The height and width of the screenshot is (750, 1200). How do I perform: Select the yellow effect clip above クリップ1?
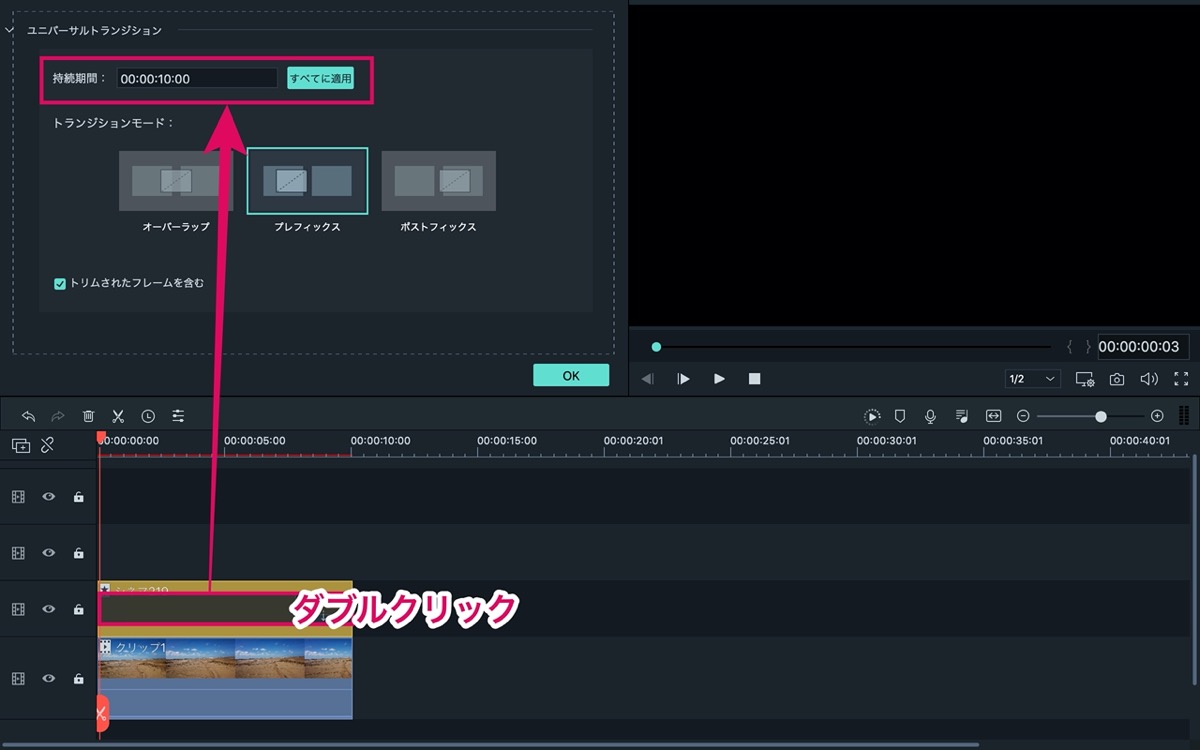pyautogui.click(x=225, y=609)
